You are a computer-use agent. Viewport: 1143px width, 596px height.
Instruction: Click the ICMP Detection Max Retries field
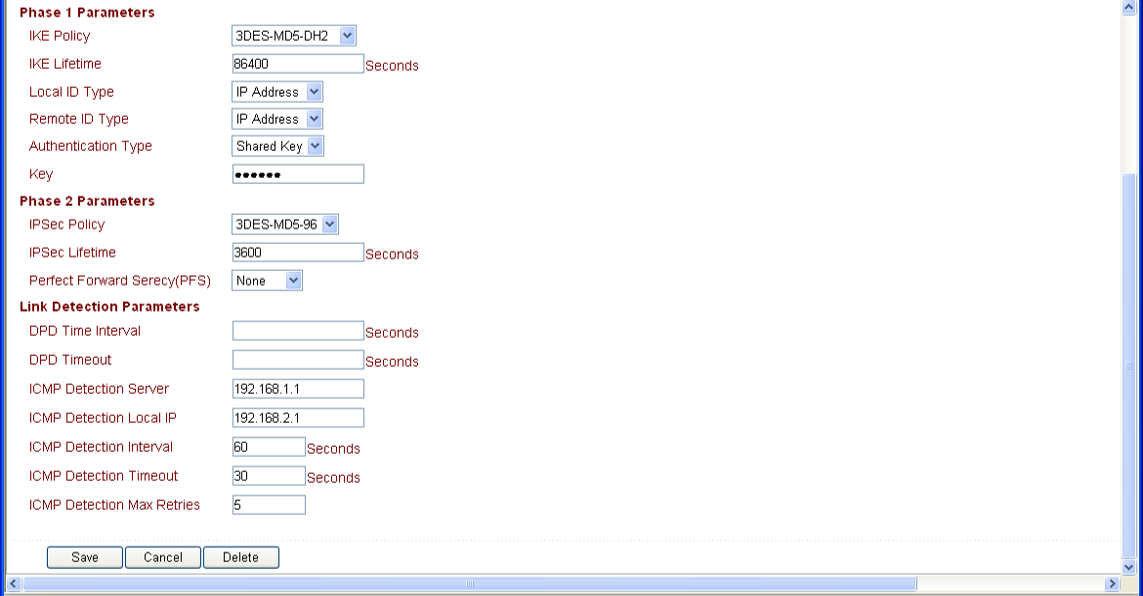tap(268, 505)
